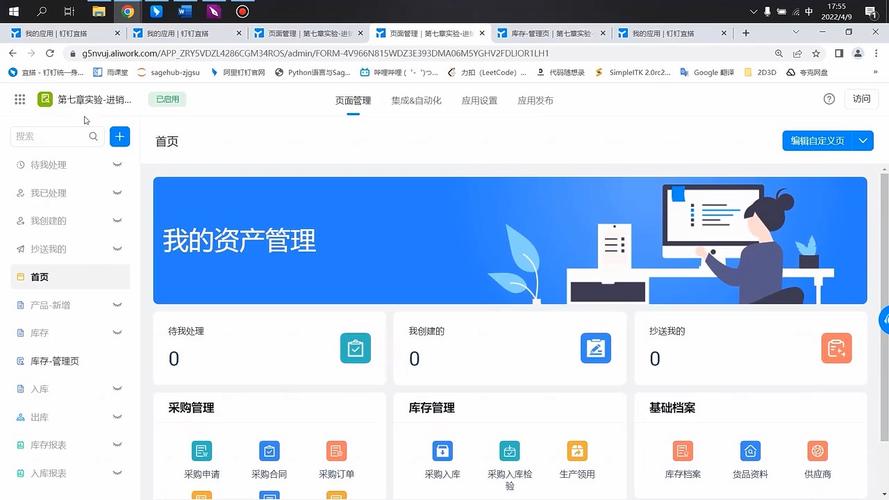Screen dimensions: 889x500
Task: Expand 我创建的 sidebar chevron
Action: (117, 221)
